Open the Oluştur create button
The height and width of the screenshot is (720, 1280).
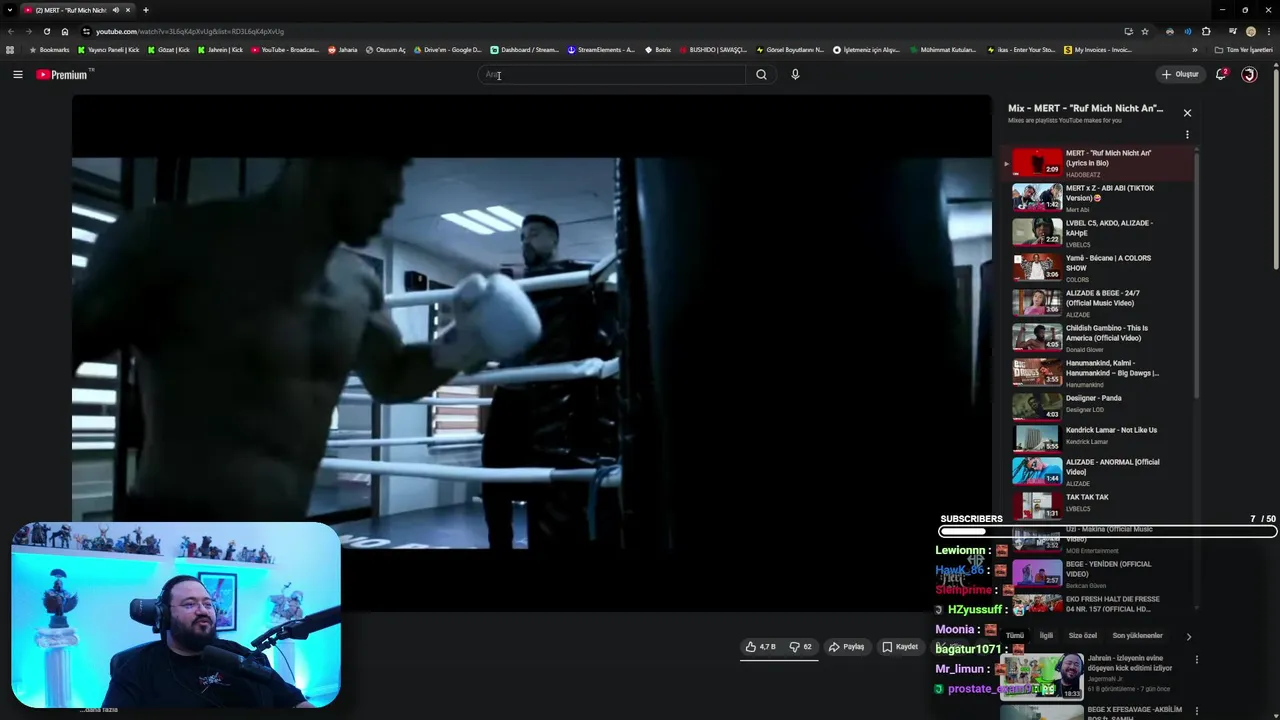1180,74
